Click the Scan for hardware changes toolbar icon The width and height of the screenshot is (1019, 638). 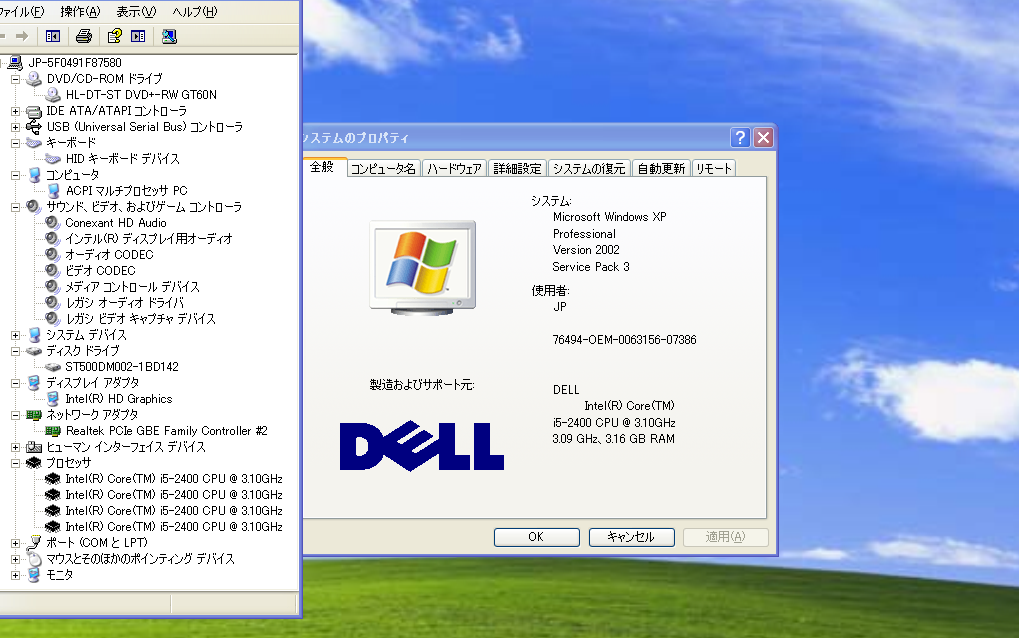coord(168,35)
